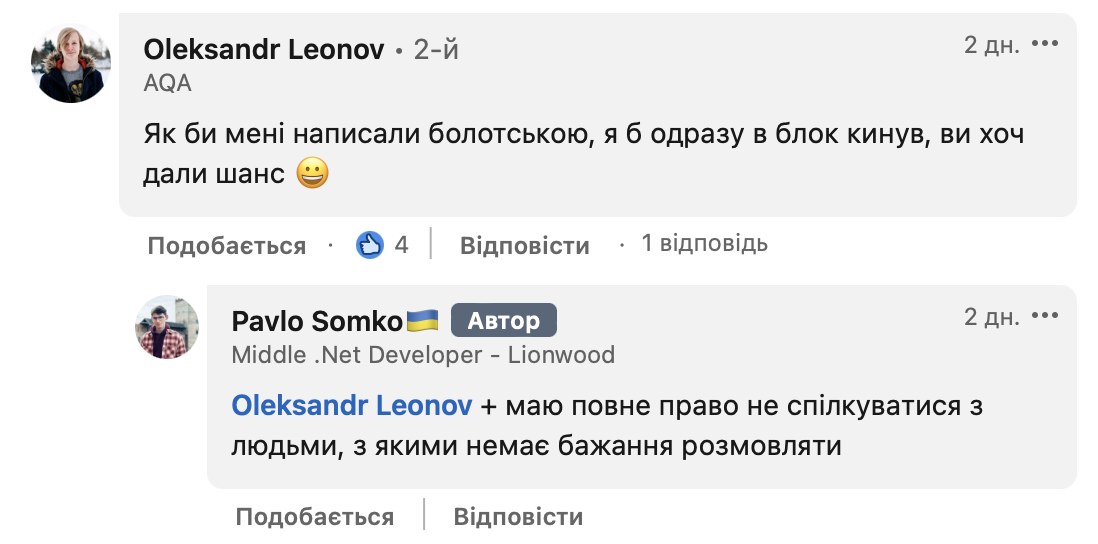Viewport: 1098px width, 544px height.
Task: Click the Ukrainian flag beside Pavlo Somko's name
Action: [422, 321]
